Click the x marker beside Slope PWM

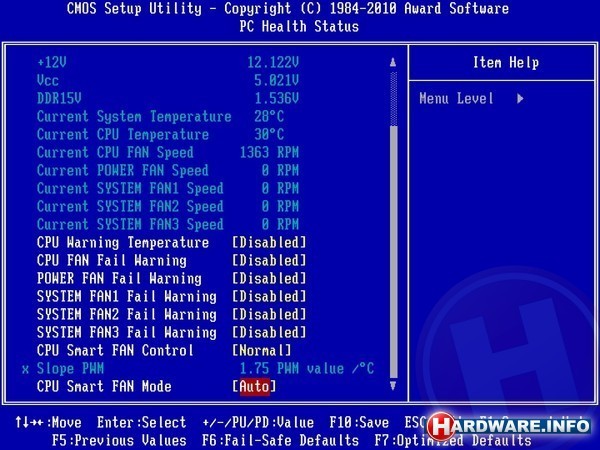tap(25, 368)
